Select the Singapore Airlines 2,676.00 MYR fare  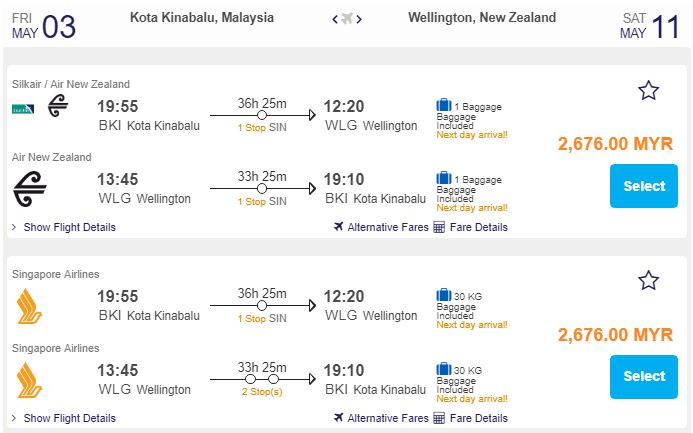[x=644, y=376]
